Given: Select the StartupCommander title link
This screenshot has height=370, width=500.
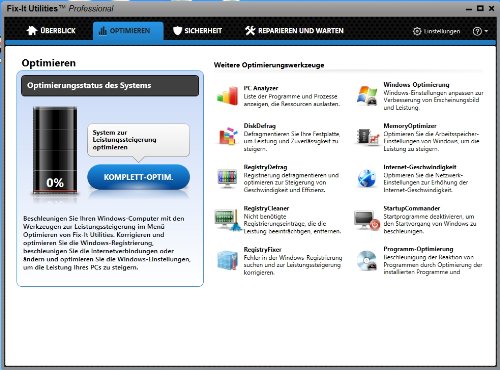Looking at the screenshot, I should tap(412, 208).
